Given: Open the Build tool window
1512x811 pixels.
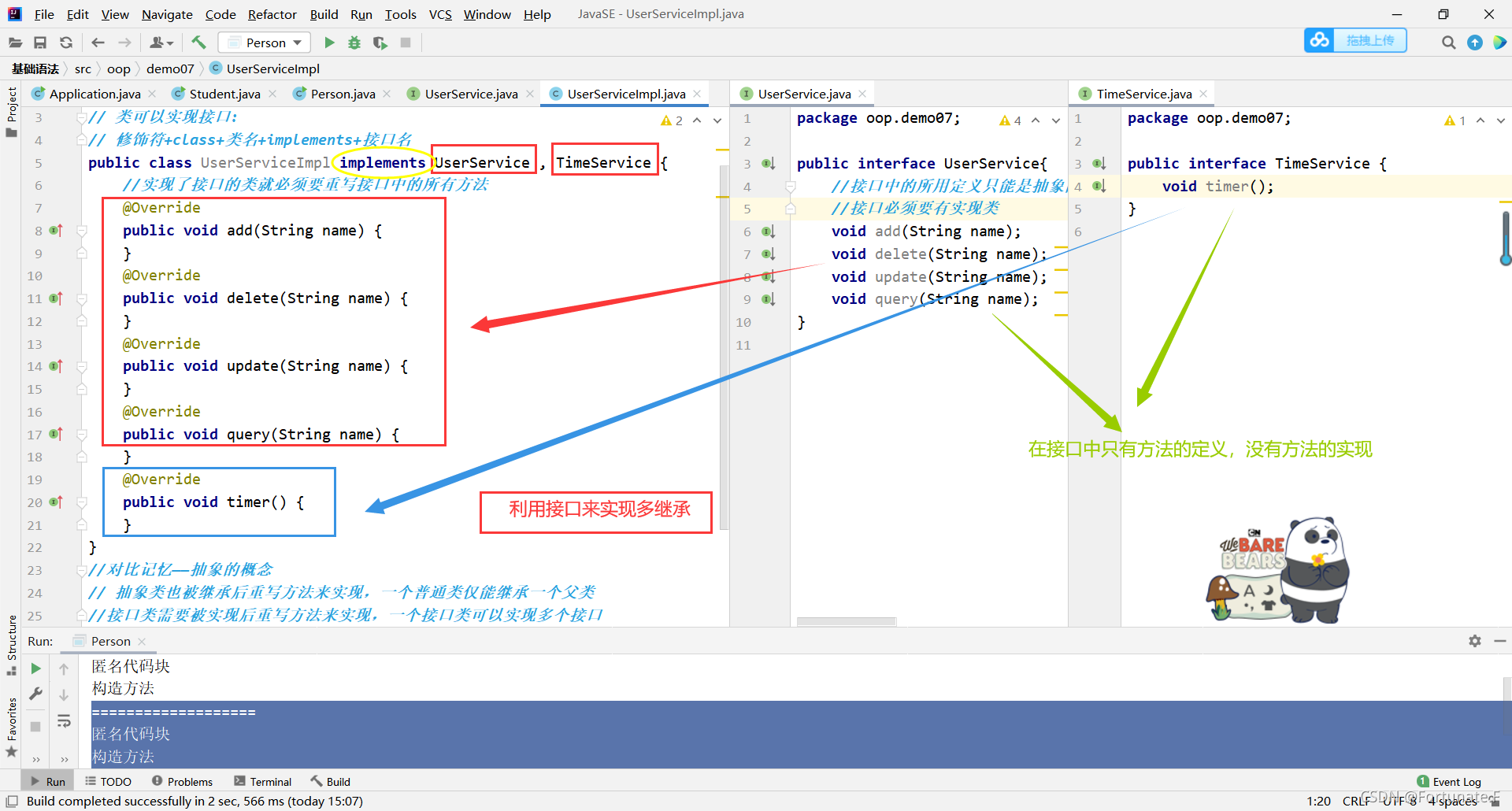Looking at the screenshot, I should [x=330, y=781].
